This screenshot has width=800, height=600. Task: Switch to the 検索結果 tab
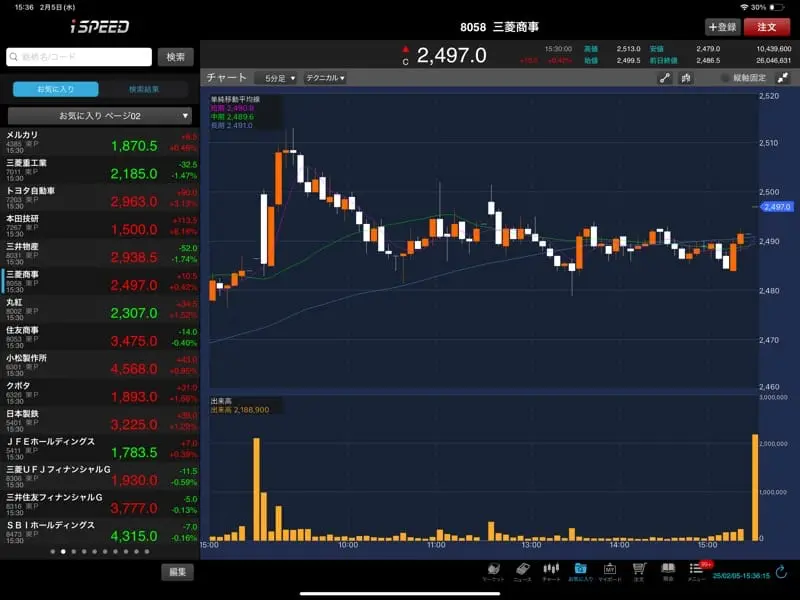coord(144,89)
